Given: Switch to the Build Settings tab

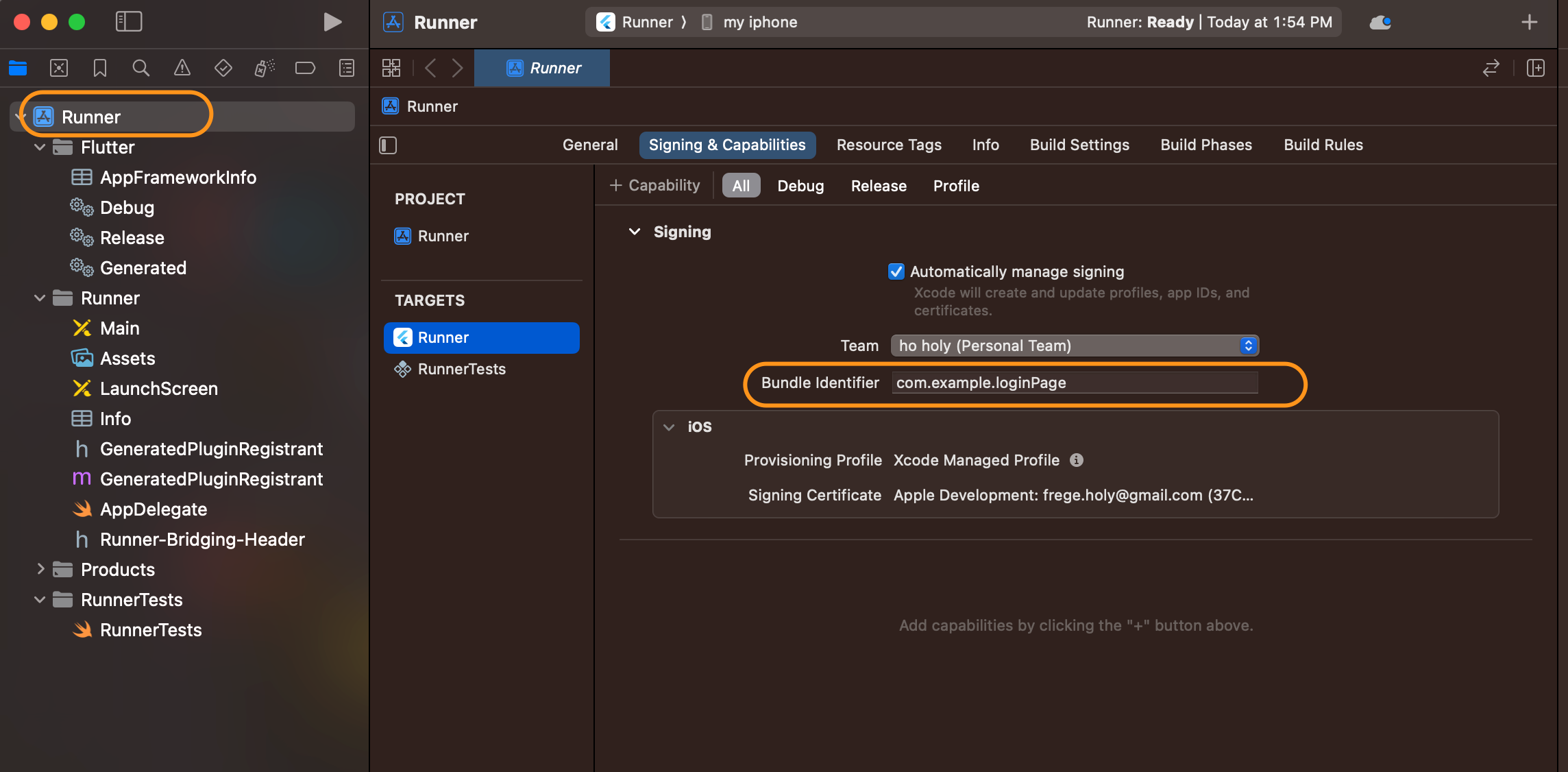Looking at the screenshot, I should [1079, 145].
